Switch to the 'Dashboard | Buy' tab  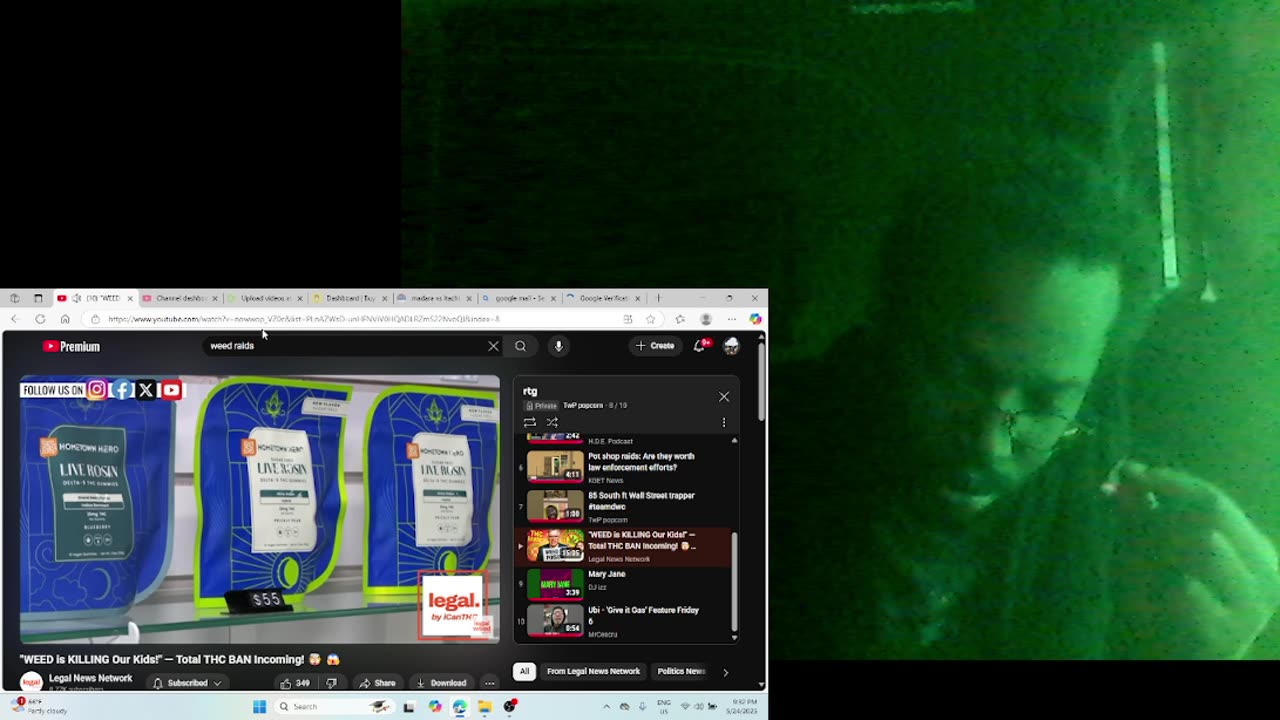(x=350, y=298)
